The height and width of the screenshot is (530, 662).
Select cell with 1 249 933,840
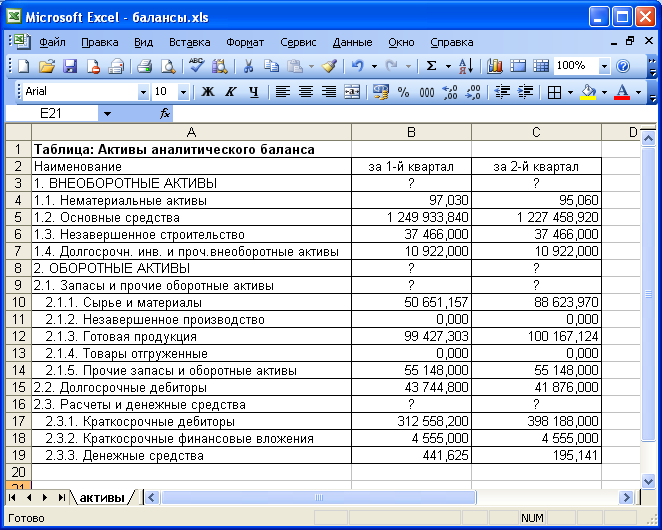click(x=411, y=217)
